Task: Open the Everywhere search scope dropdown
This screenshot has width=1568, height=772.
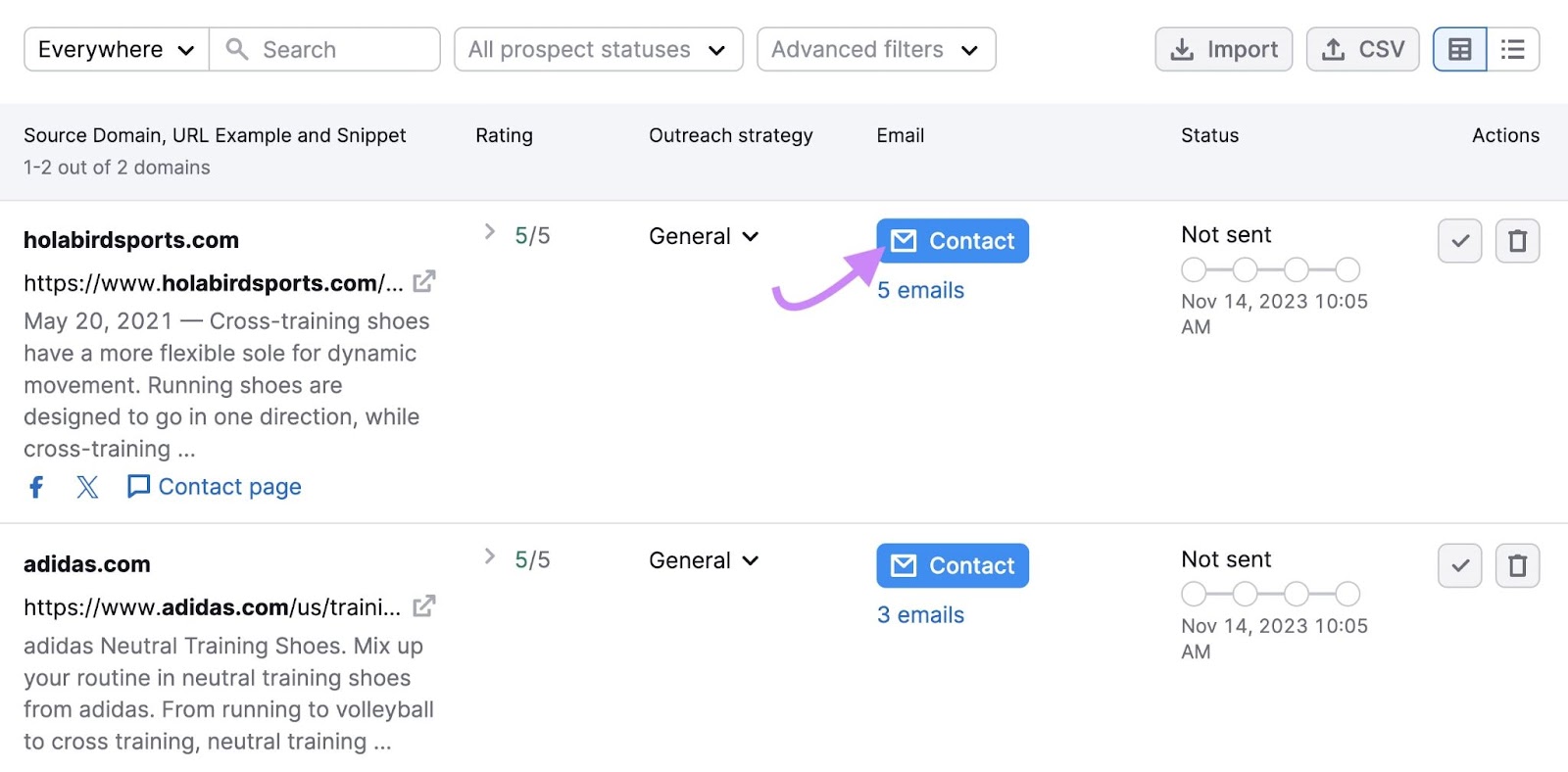Action: 117,49
